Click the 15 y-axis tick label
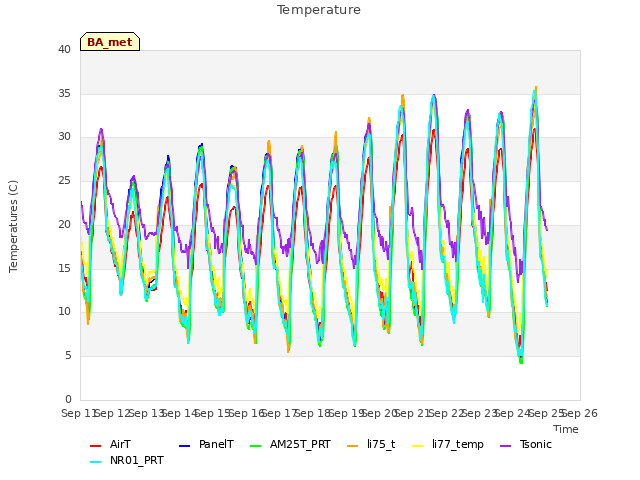The height and width of the screenshot is (480, 640). (64, 268)
